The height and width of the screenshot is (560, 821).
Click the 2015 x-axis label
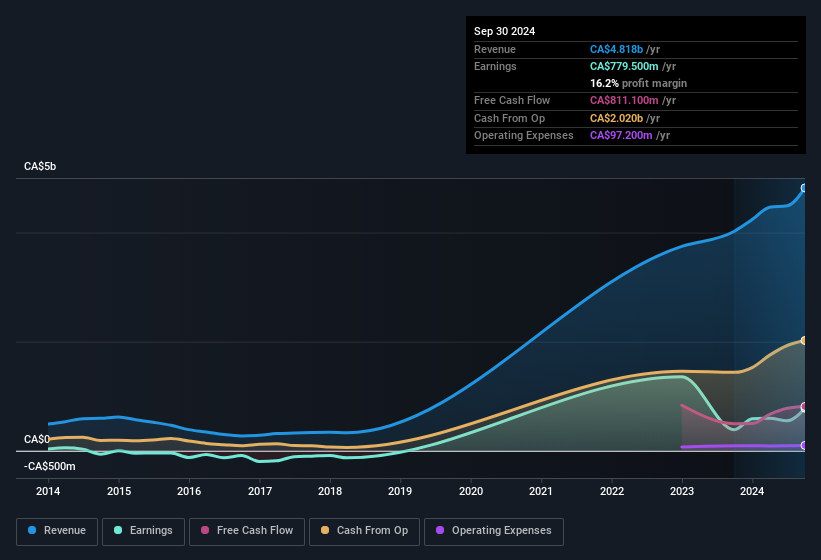coord(119,491)
